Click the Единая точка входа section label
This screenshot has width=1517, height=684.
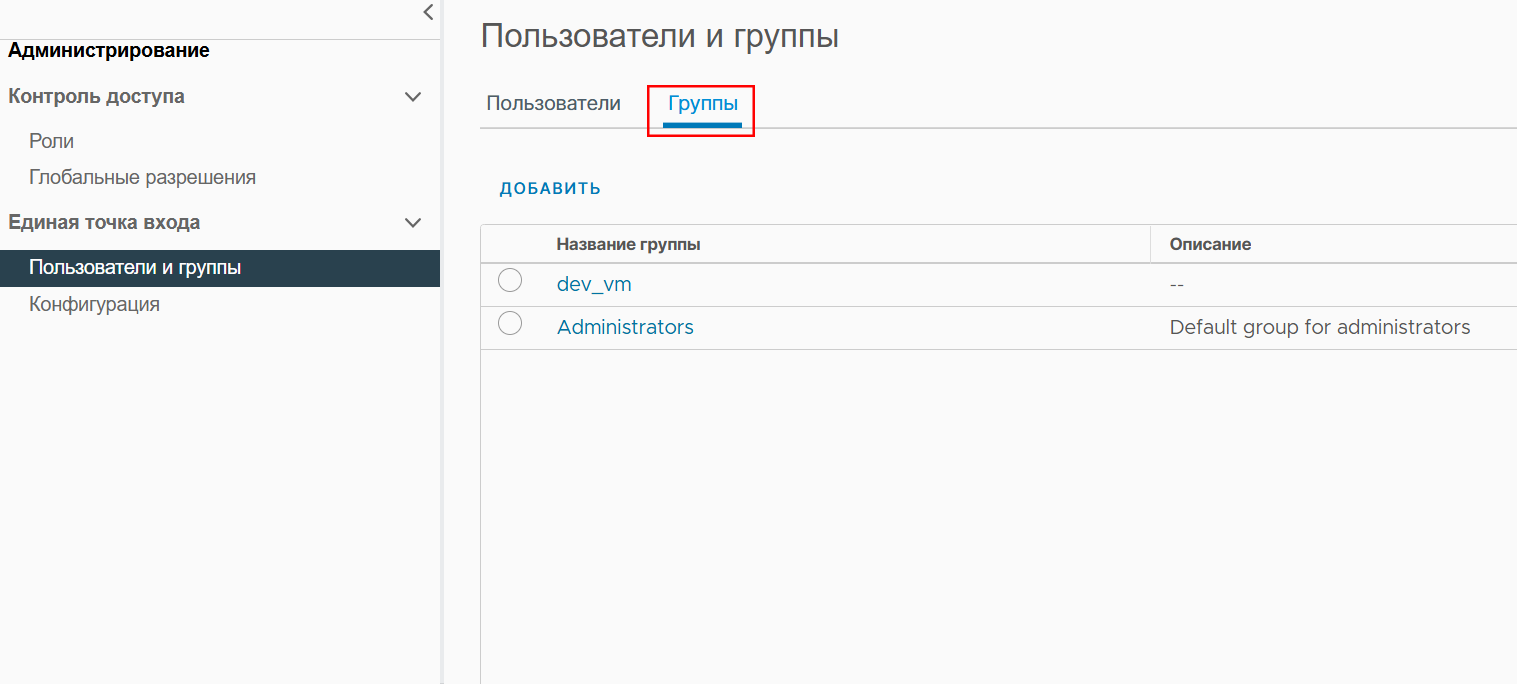104,222
